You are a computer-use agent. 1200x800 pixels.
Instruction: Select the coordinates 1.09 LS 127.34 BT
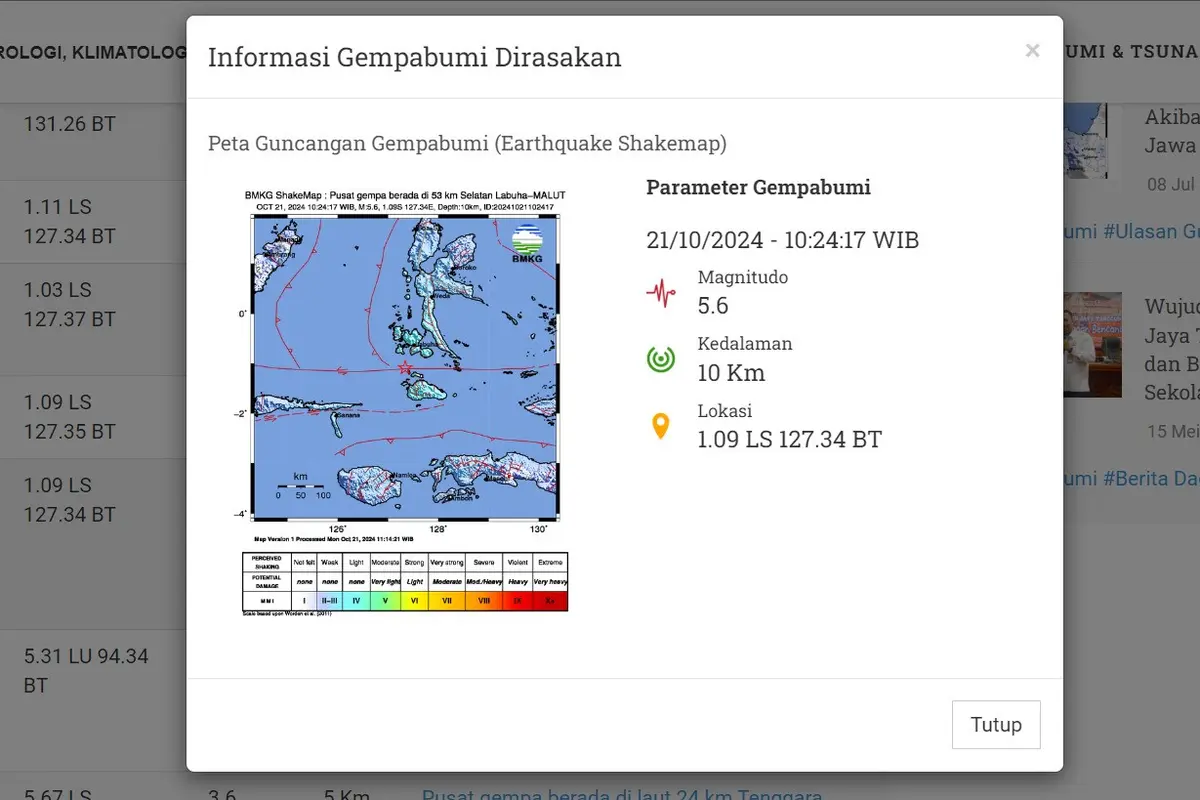[790, 439]
